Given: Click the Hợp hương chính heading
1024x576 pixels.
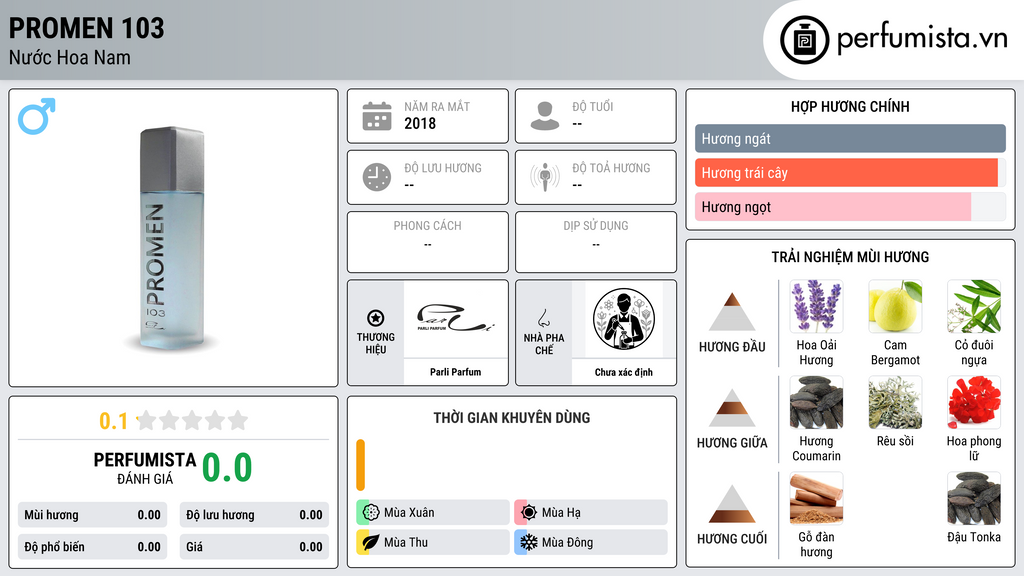Looking at the screenshot, I should (x=850, y=106).
